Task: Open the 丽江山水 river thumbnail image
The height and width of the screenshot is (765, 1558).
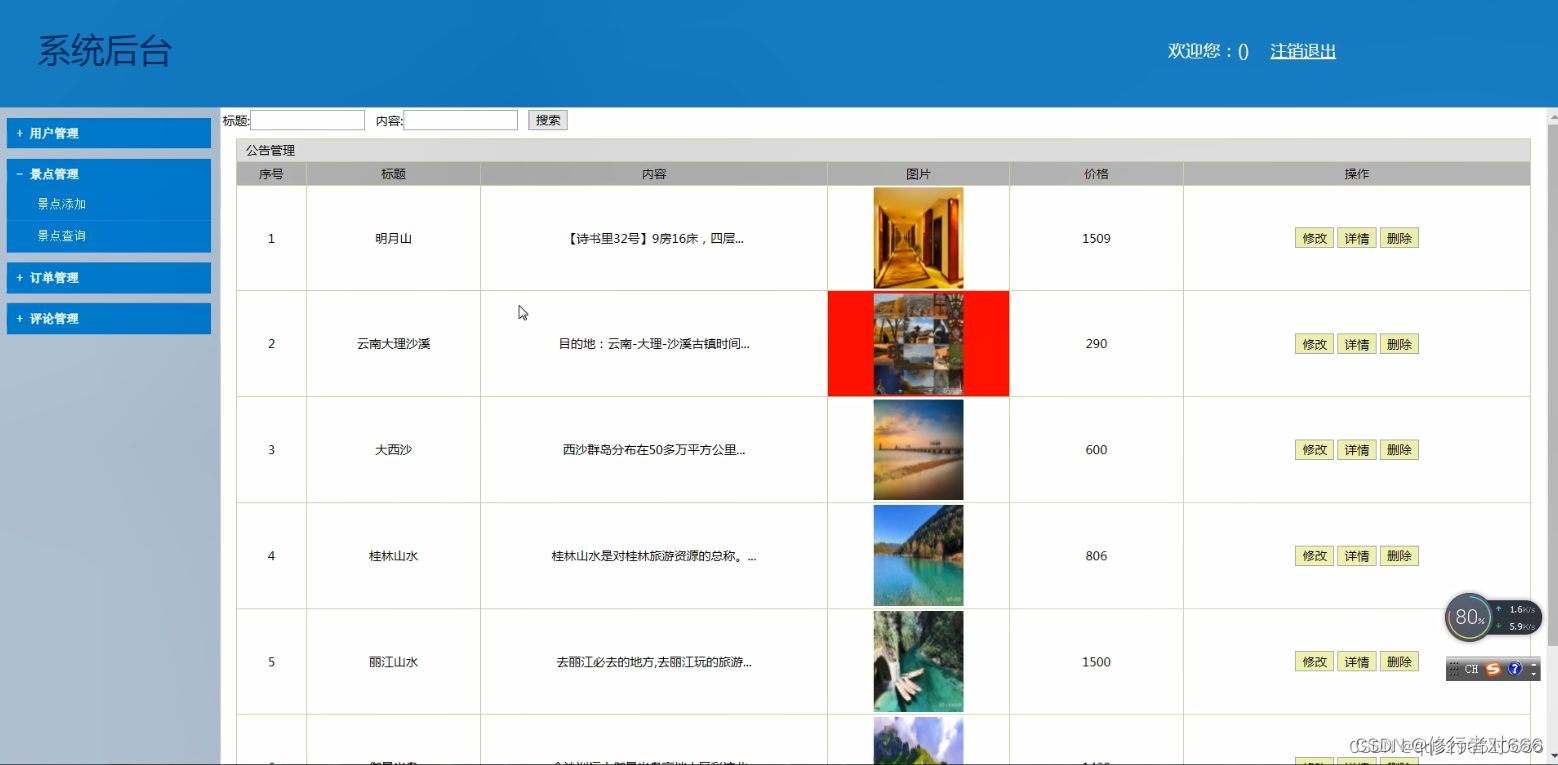Action: click(x=918, y=662)
